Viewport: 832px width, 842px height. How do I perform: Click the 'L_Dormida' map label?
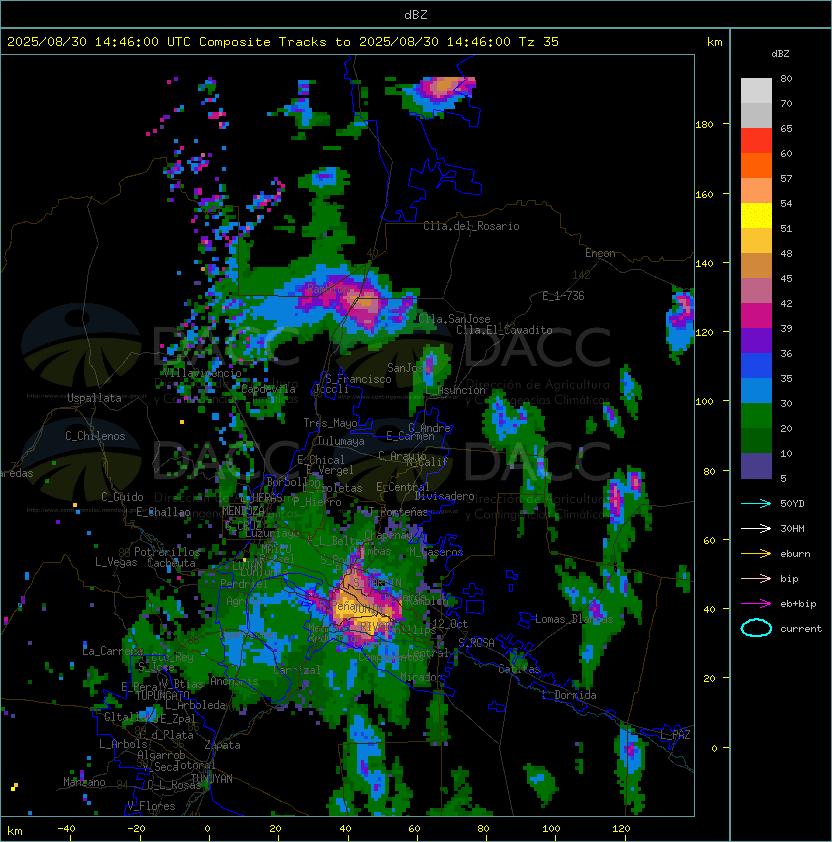(x=569, y=695)
